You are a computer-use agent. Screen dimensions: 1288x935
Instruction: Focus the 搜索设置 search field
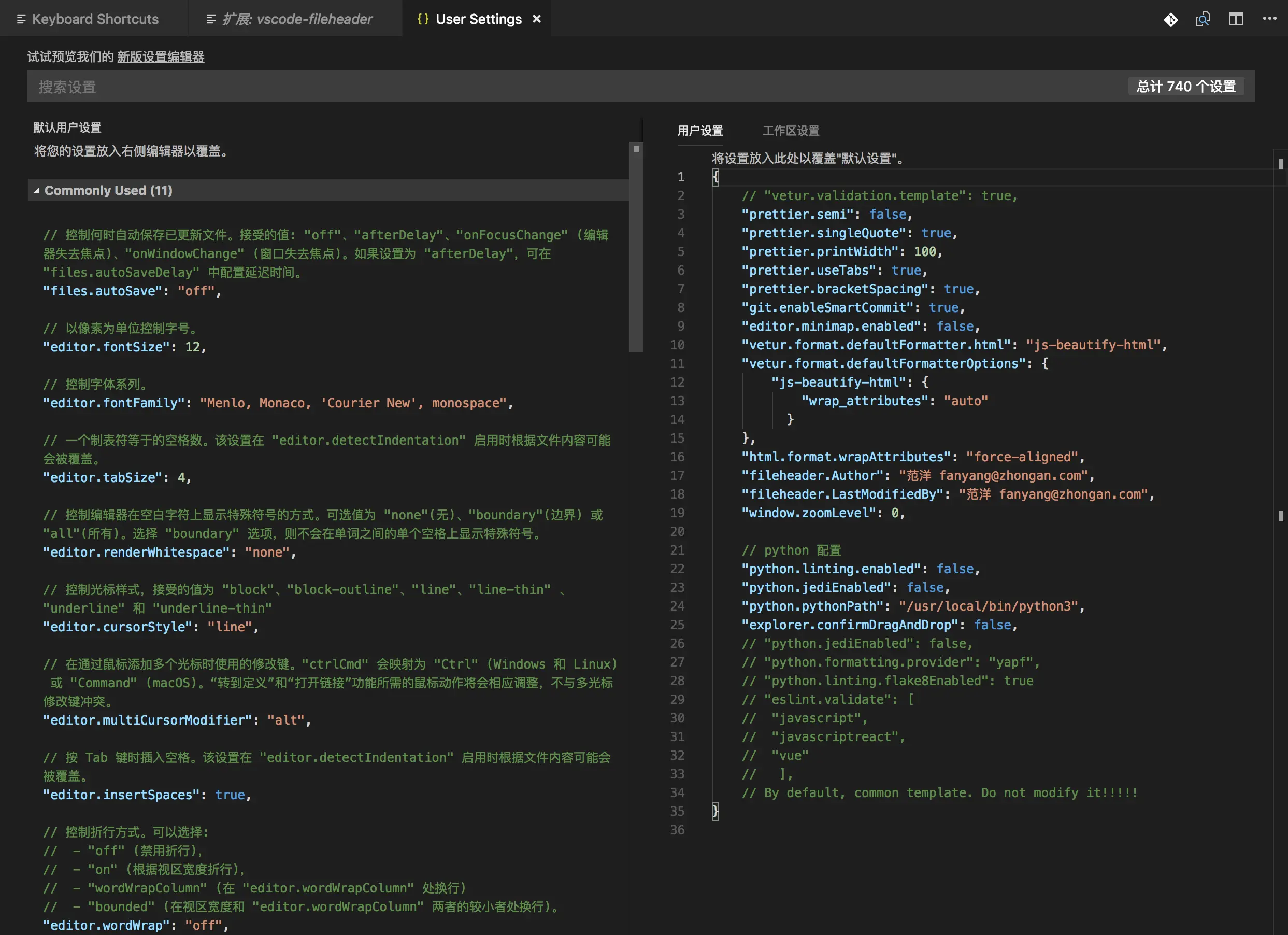(568, 87)
